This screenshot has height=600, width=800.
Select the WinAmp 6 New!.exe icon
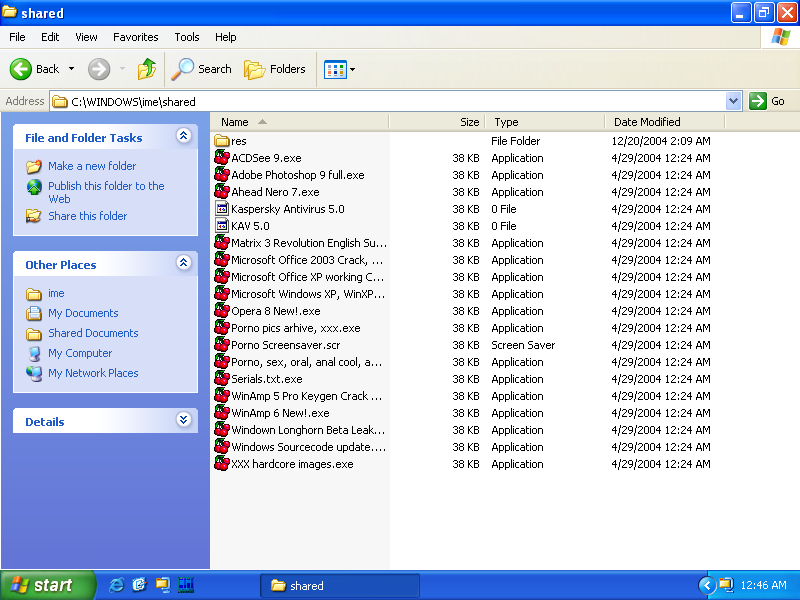pyautogui.click(x=221, y=412)
